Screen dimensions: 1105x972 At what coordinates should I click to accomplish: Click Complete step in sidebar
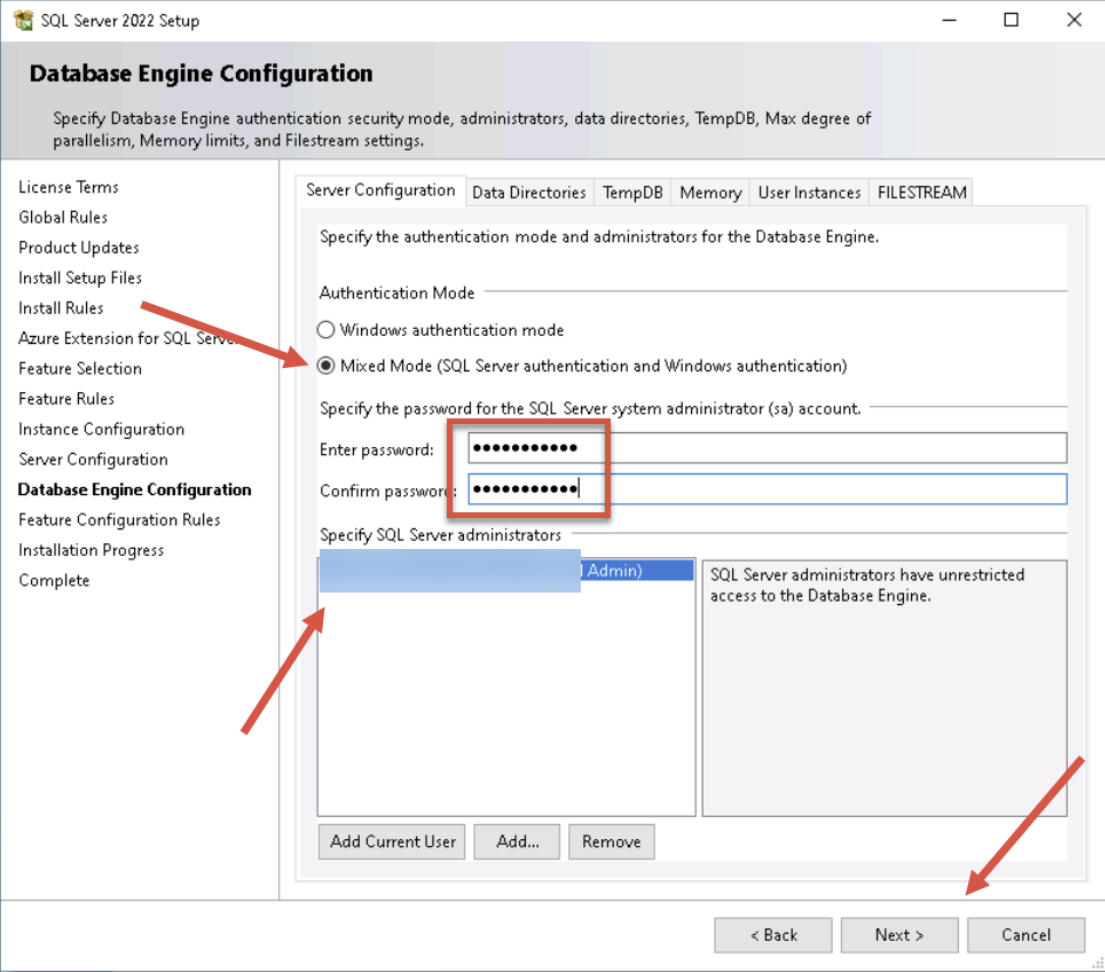click(54, 581)
